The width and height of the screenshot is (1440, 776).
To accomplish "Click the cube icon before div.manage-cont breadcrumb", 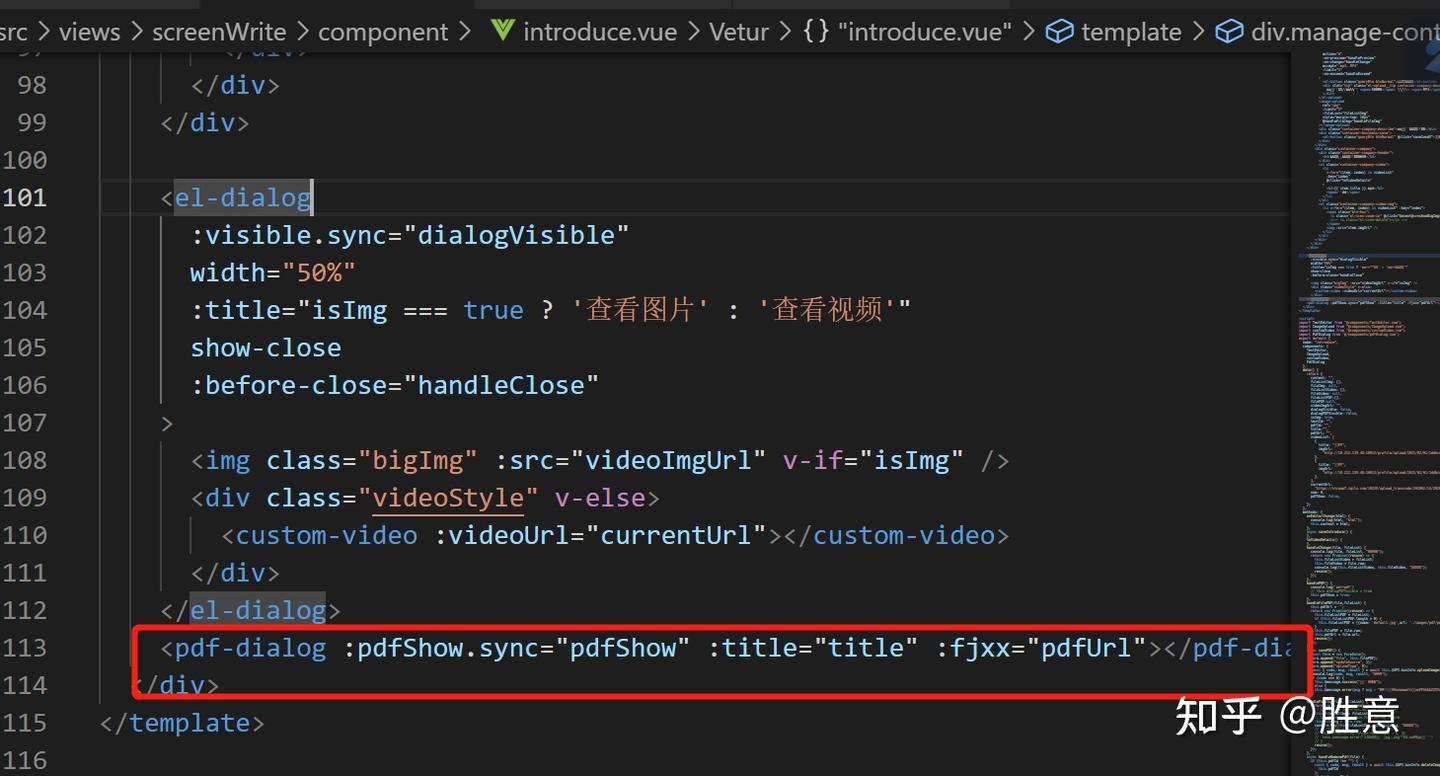I will click(1229, 31).
